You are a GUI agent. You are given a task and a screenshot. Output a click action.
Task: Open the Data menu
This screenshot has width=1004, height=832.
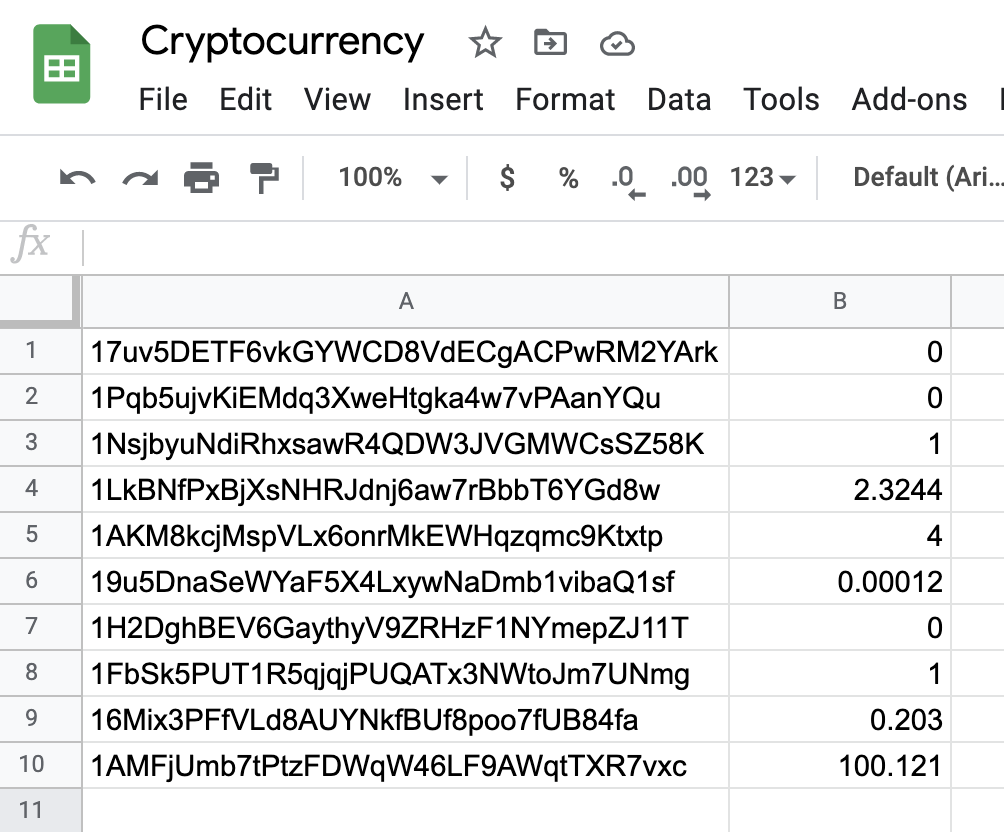click(678, 99)
